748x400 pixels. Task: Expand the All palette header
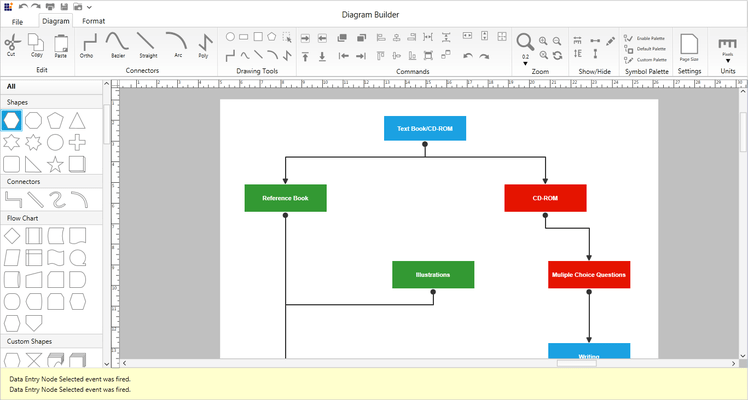click(x=52, y=86)
